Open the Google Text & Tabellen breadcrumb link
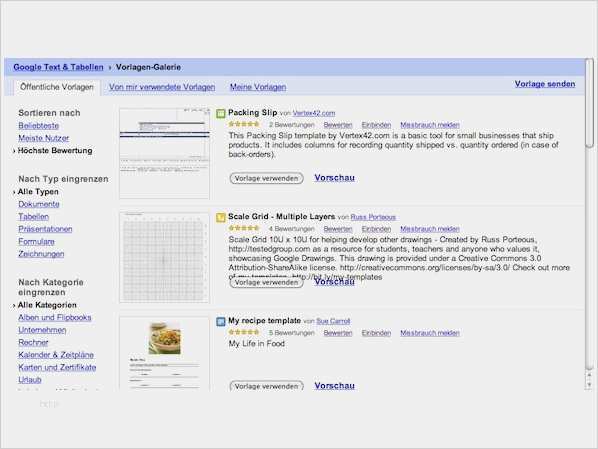 coord(58,67)
